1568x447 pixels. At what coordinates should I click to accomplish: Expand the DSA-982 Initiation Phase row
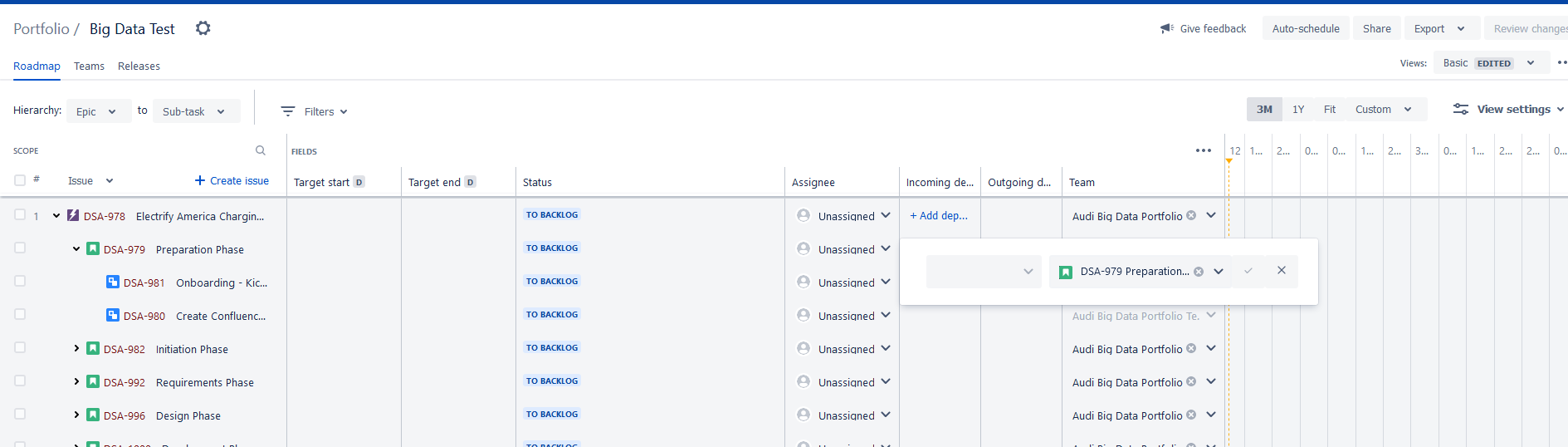coord(76,348)
